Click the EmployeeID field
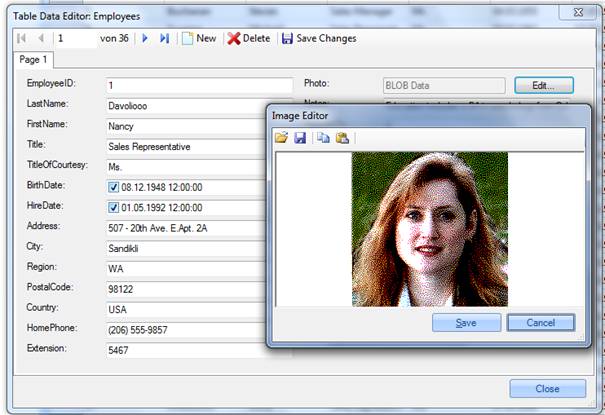Screen dimensions: 605x415 199,85
